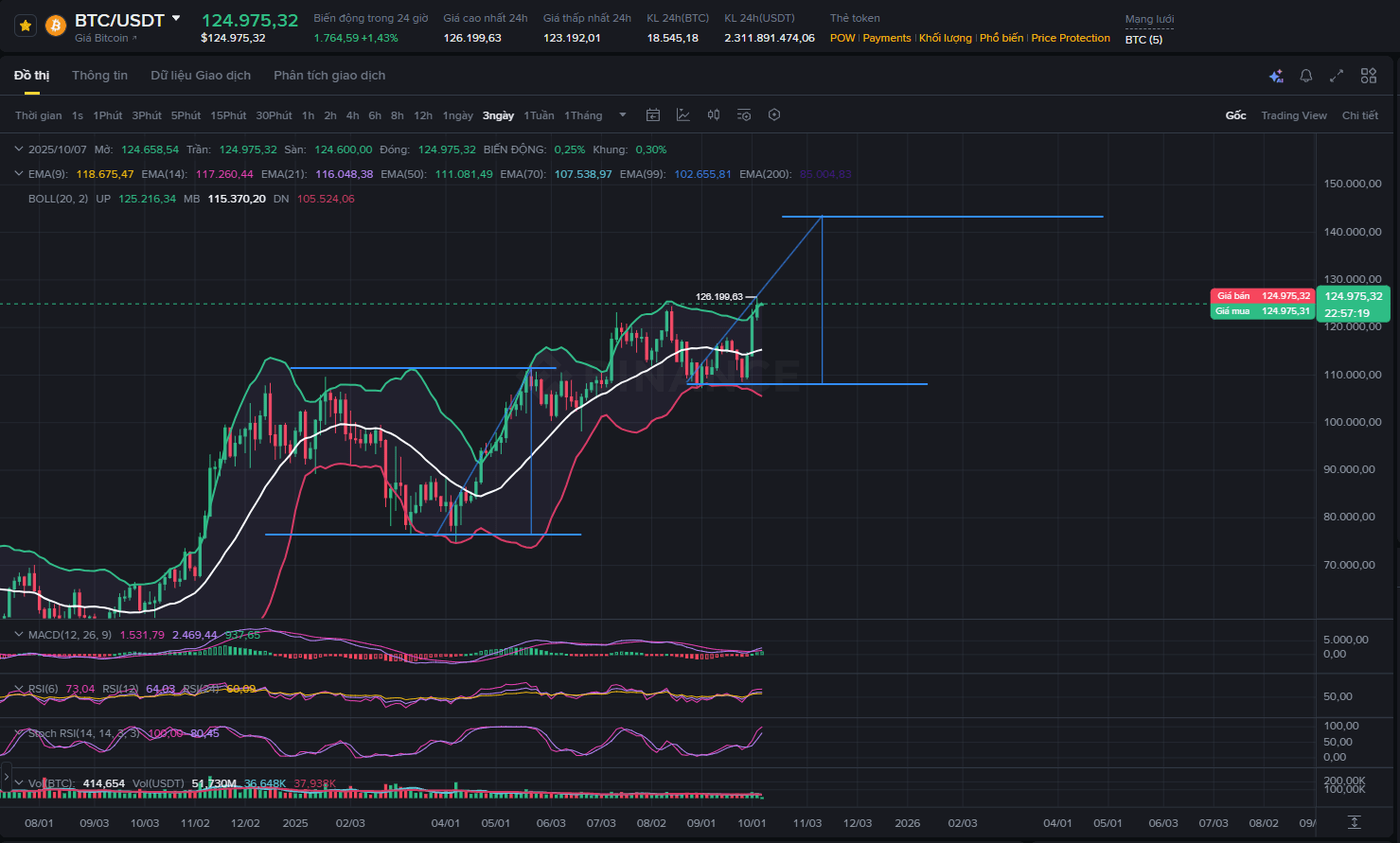Select the 2h time interval
The image size is (1400, 843).
[330, 115]
